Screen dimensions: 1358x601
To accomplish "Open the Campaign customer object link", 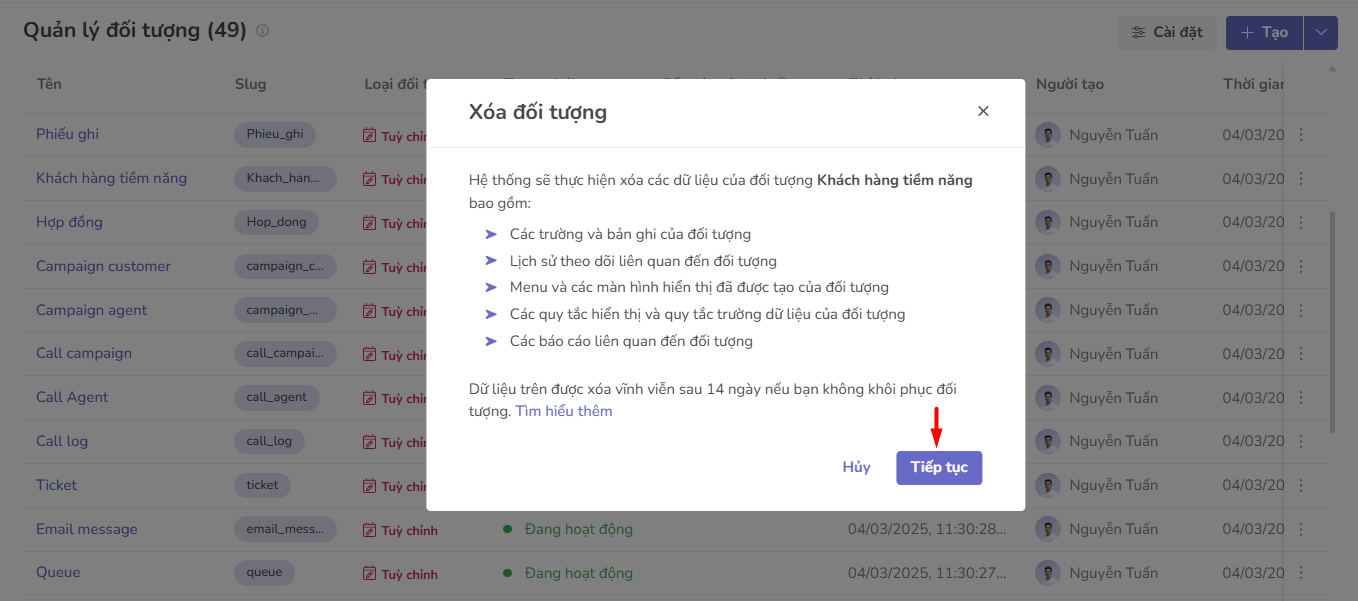I will (103, 266).
